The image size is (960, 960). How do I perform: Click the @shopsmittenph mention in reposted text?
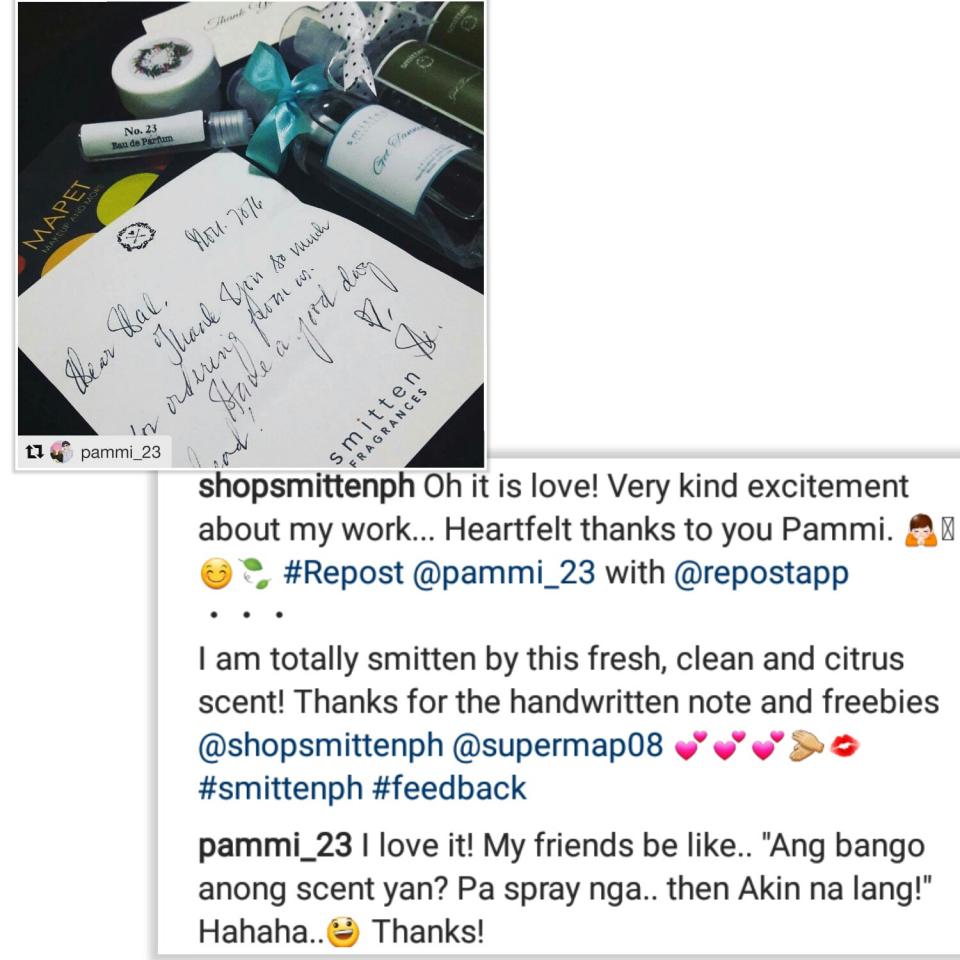321,746
